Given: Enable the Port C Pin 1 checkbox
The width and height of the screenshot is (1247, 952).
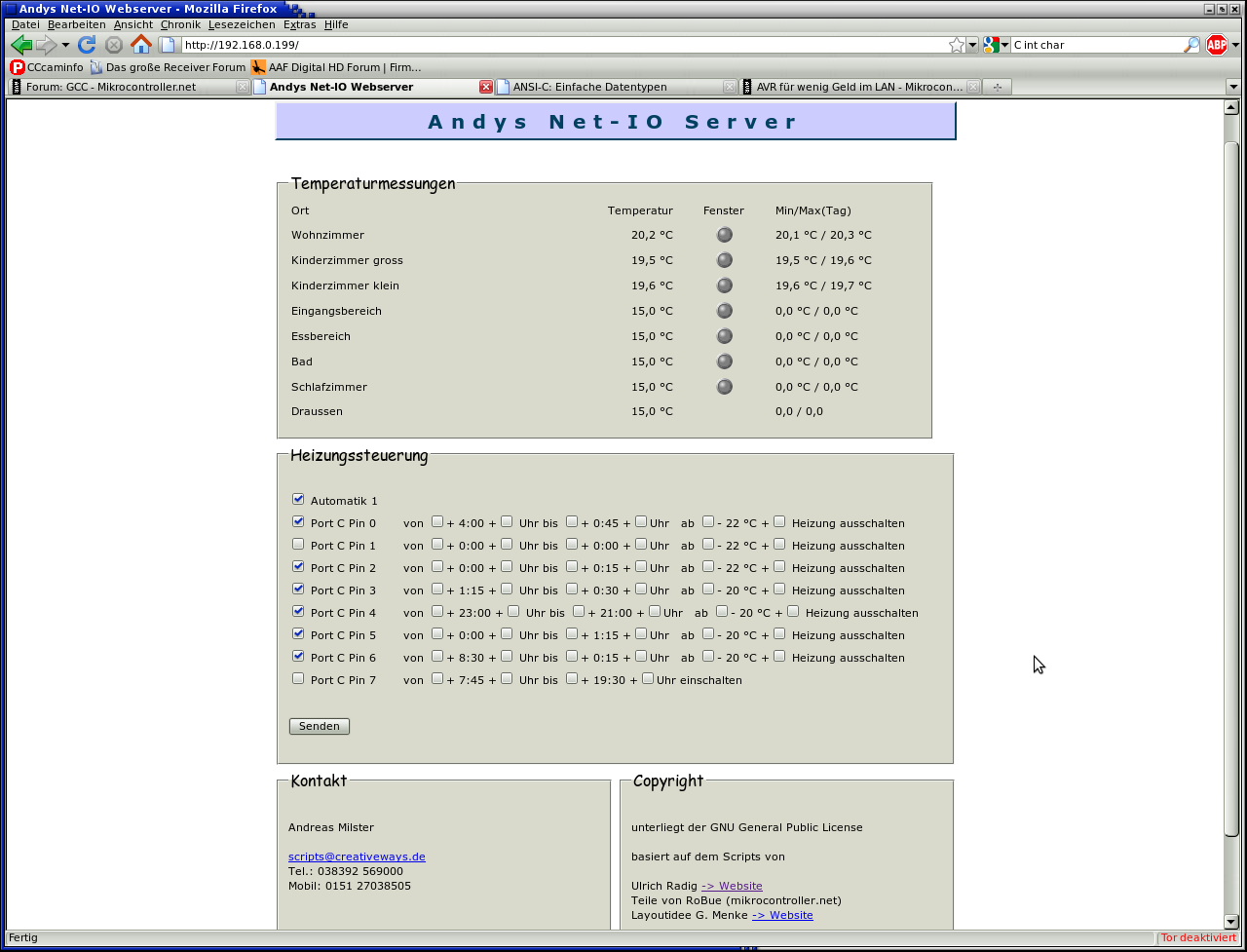Looking at the screenshot, I should click(298, 544).
